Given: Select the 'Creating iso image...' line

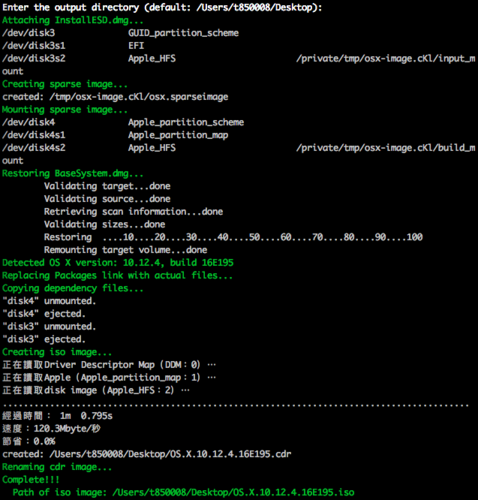Looking at the screenshot, I should pos(57,352).
